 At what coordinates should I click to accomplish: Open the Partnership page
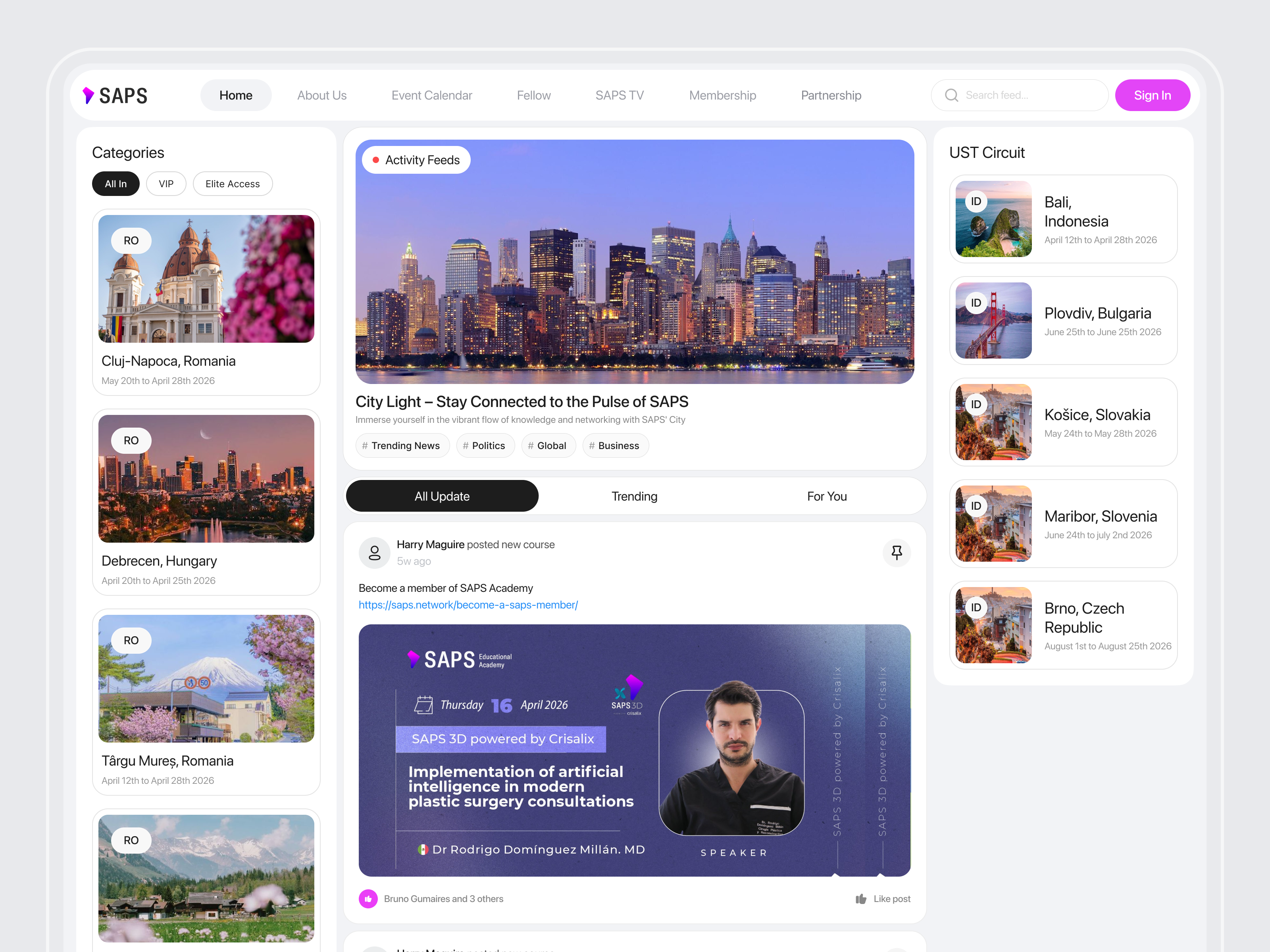tap(831, 95)
